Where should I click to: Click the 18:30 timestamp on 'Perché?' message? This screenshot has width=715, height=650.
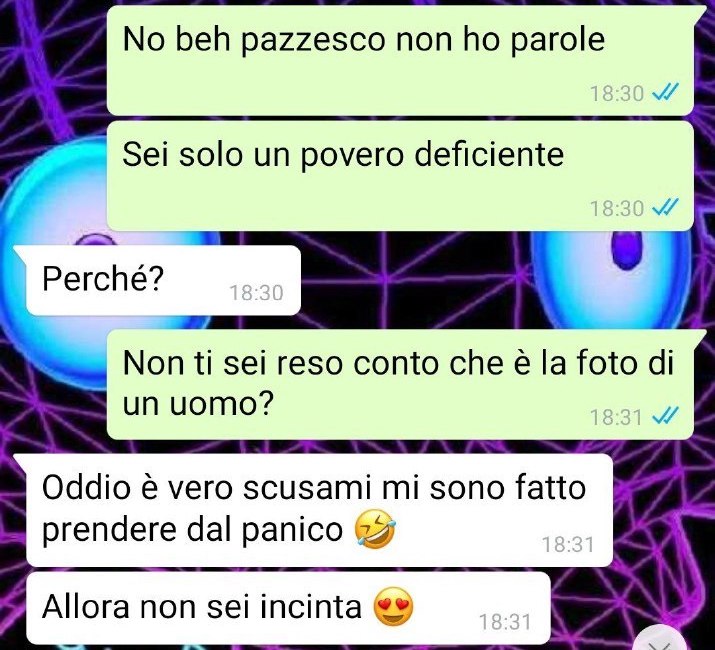256,293
